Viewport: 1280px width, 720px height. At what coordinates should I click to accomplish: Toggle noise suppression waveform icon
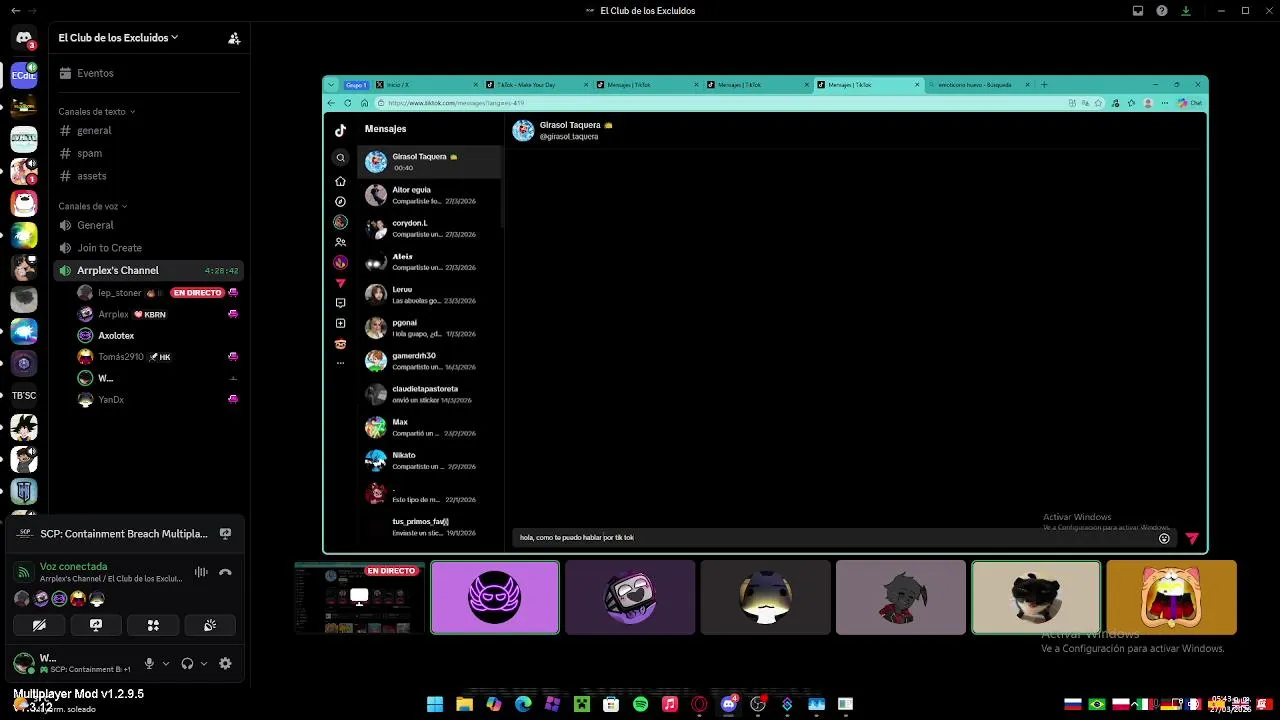coord(201,572)
